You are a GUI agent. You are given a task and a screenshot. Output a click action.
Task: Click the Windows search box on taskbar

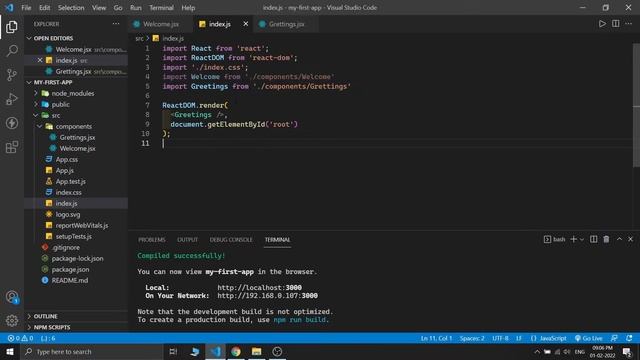point(91,351)
